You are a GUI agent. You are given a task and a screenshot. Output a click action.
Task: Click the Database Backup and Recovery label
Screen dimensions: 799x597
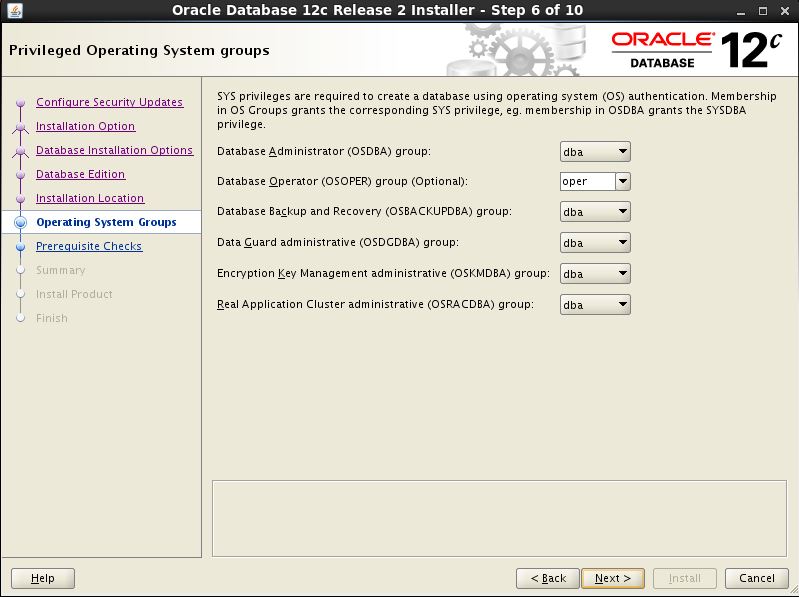point(364,211)
